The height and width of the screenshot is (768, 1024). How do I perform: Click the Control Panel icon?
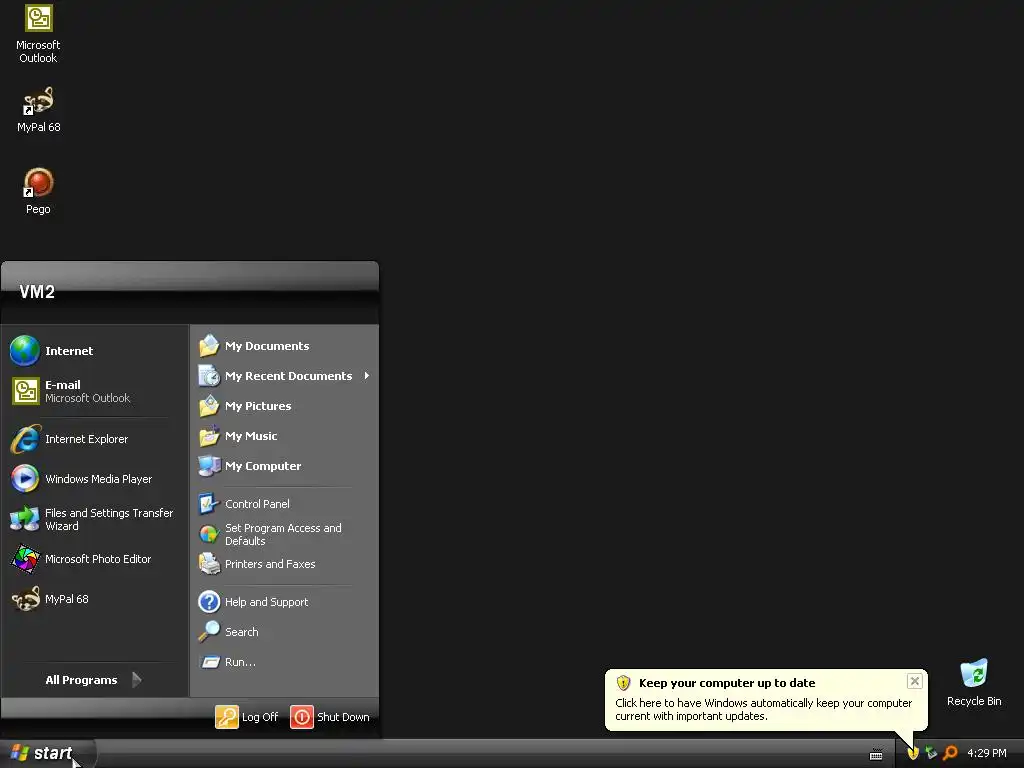[x=209, y=504]
